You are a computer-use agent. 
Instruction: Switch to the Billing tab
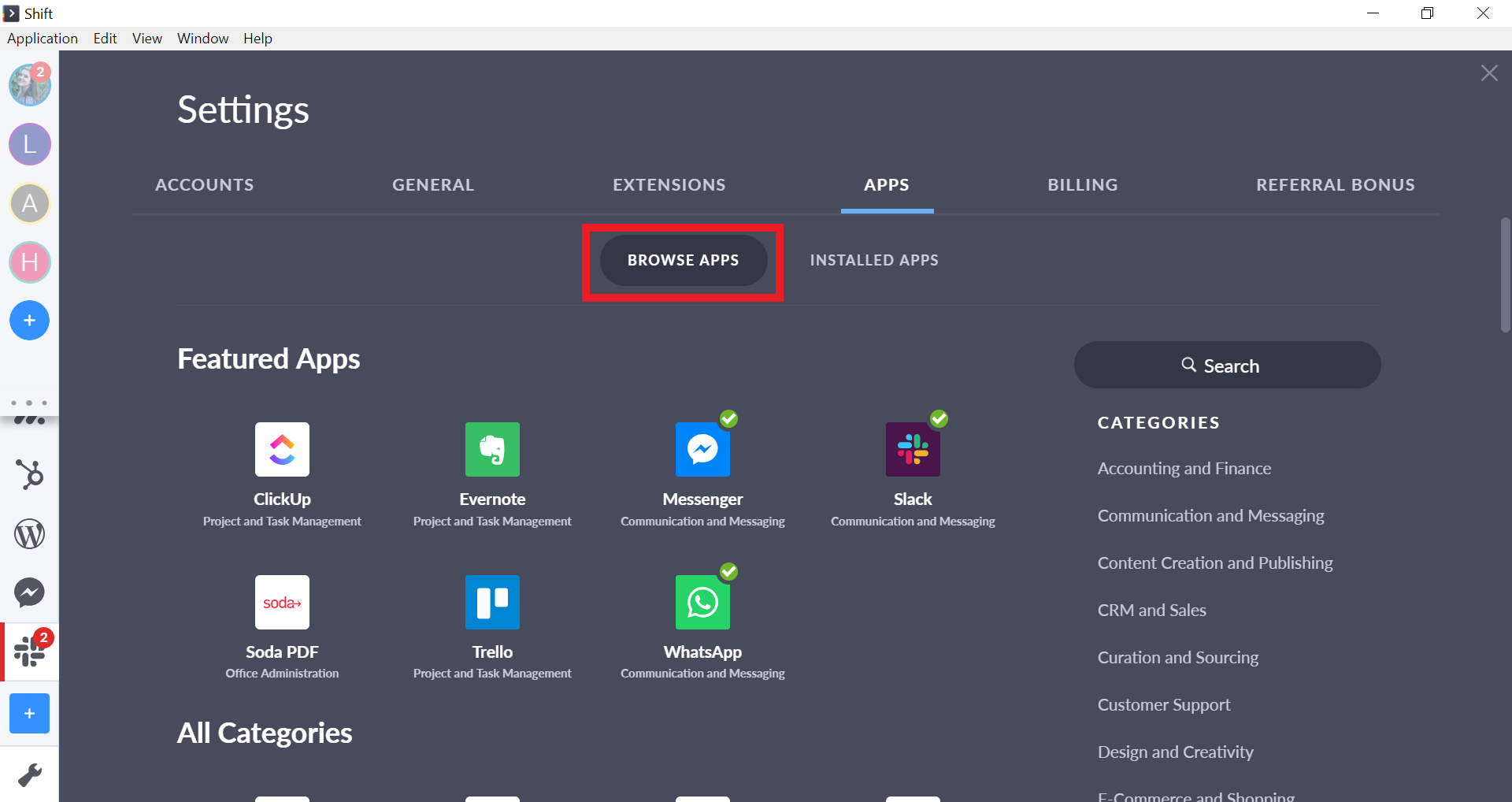(1083, 185)
